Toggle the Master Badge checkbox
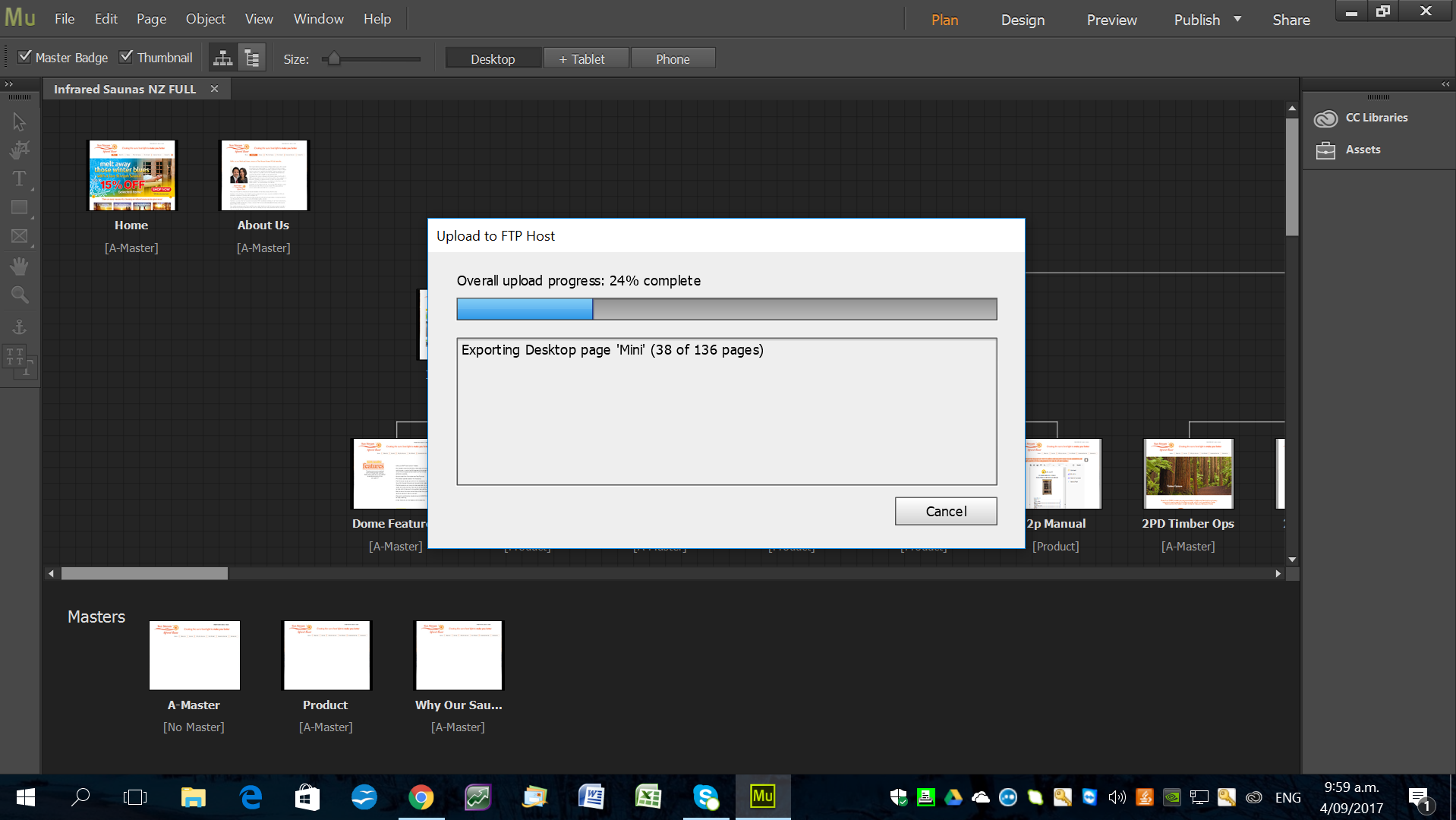 pos(24,57)
